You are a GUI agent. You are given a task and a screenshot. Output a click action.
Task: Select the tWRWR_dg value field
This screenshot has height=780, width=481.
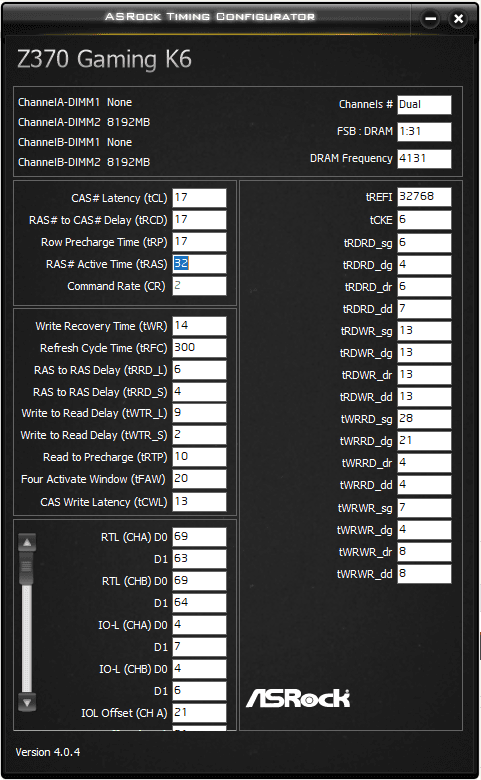pos(424,529)
